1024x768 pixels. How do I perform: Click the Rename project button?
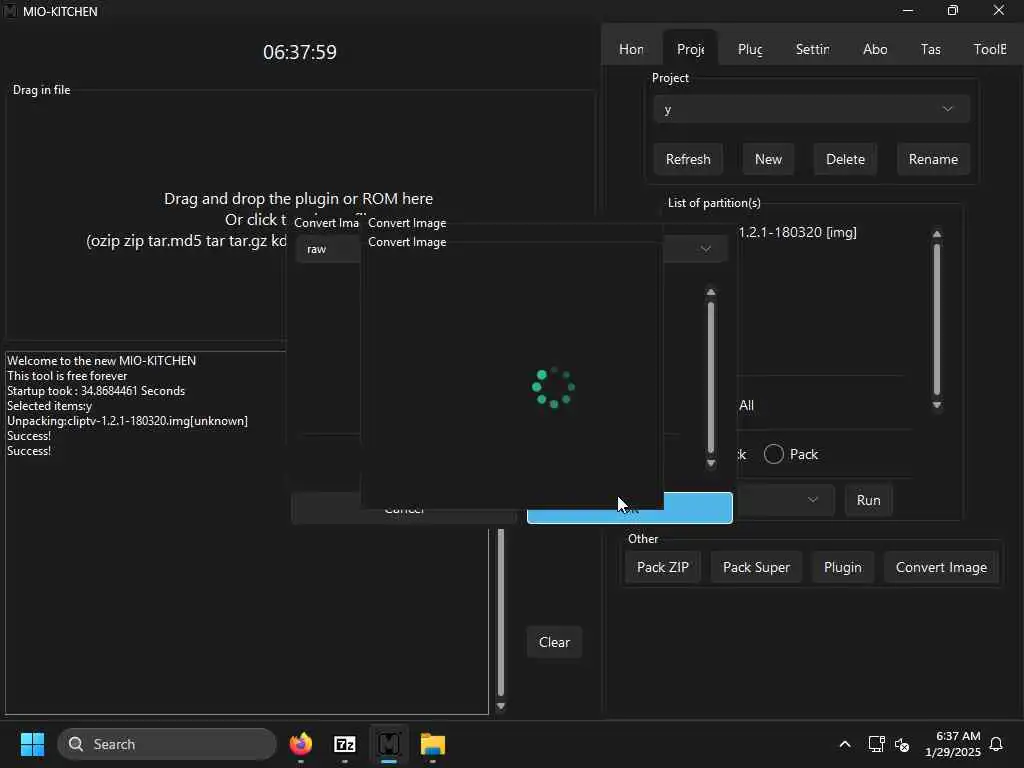click(933, 159)
